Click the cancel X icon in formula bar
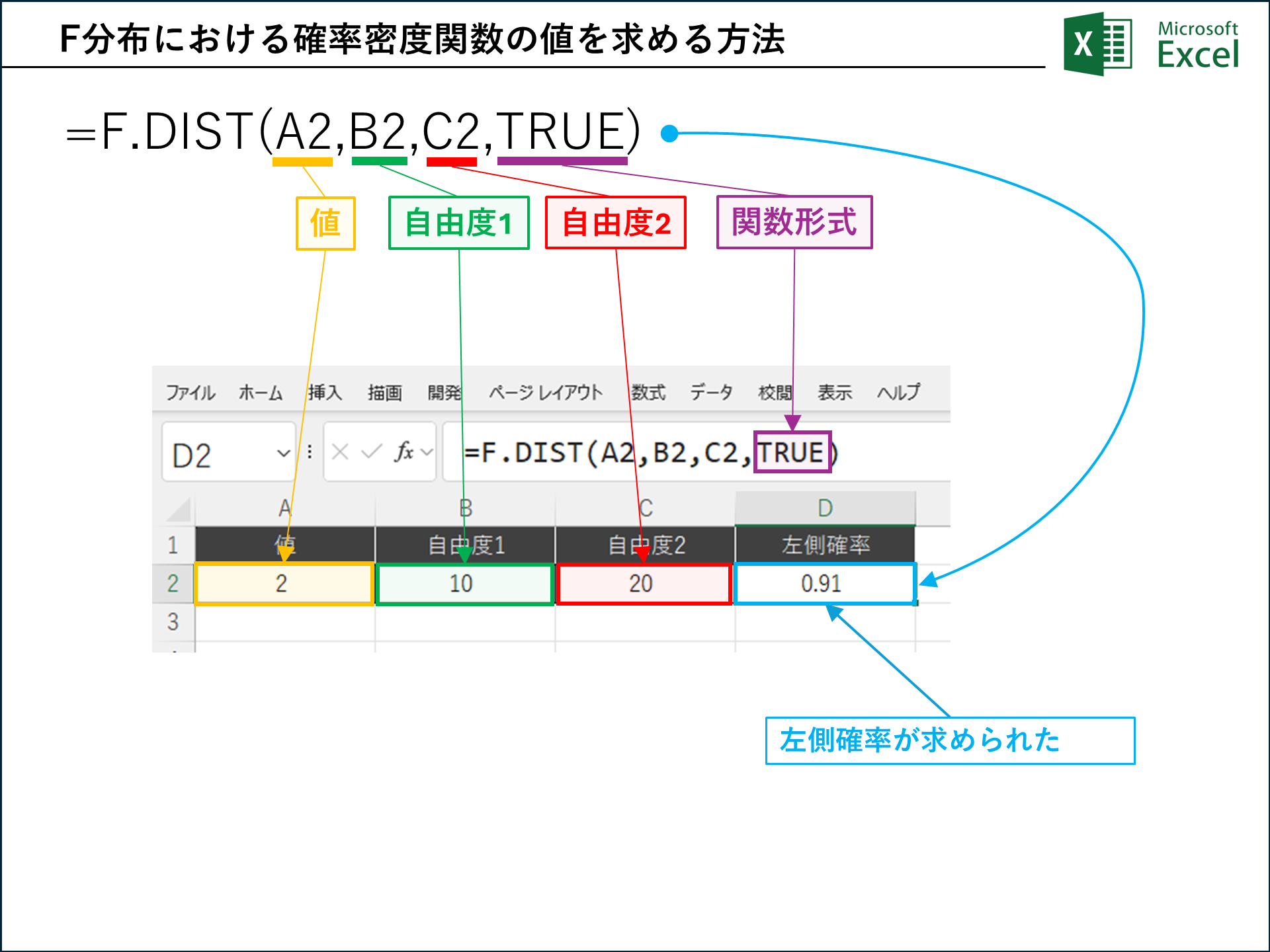1270x952 pixels. pyautogui.click(x=340, y=452)
